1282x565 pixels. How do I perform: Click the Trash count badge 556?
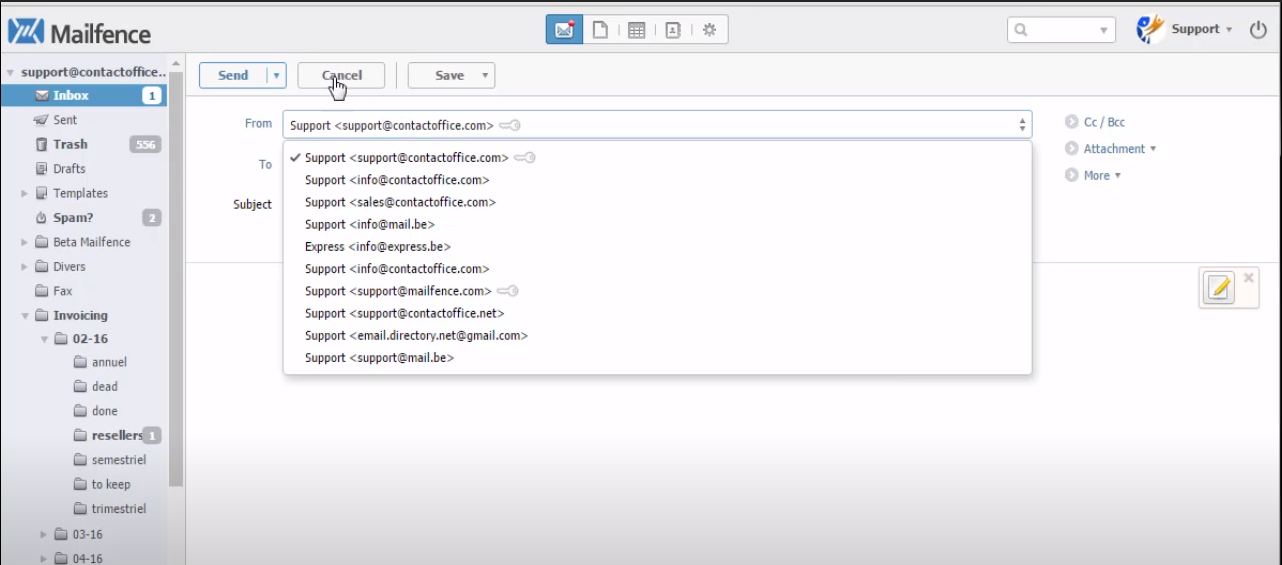click(x=145, y=145)
